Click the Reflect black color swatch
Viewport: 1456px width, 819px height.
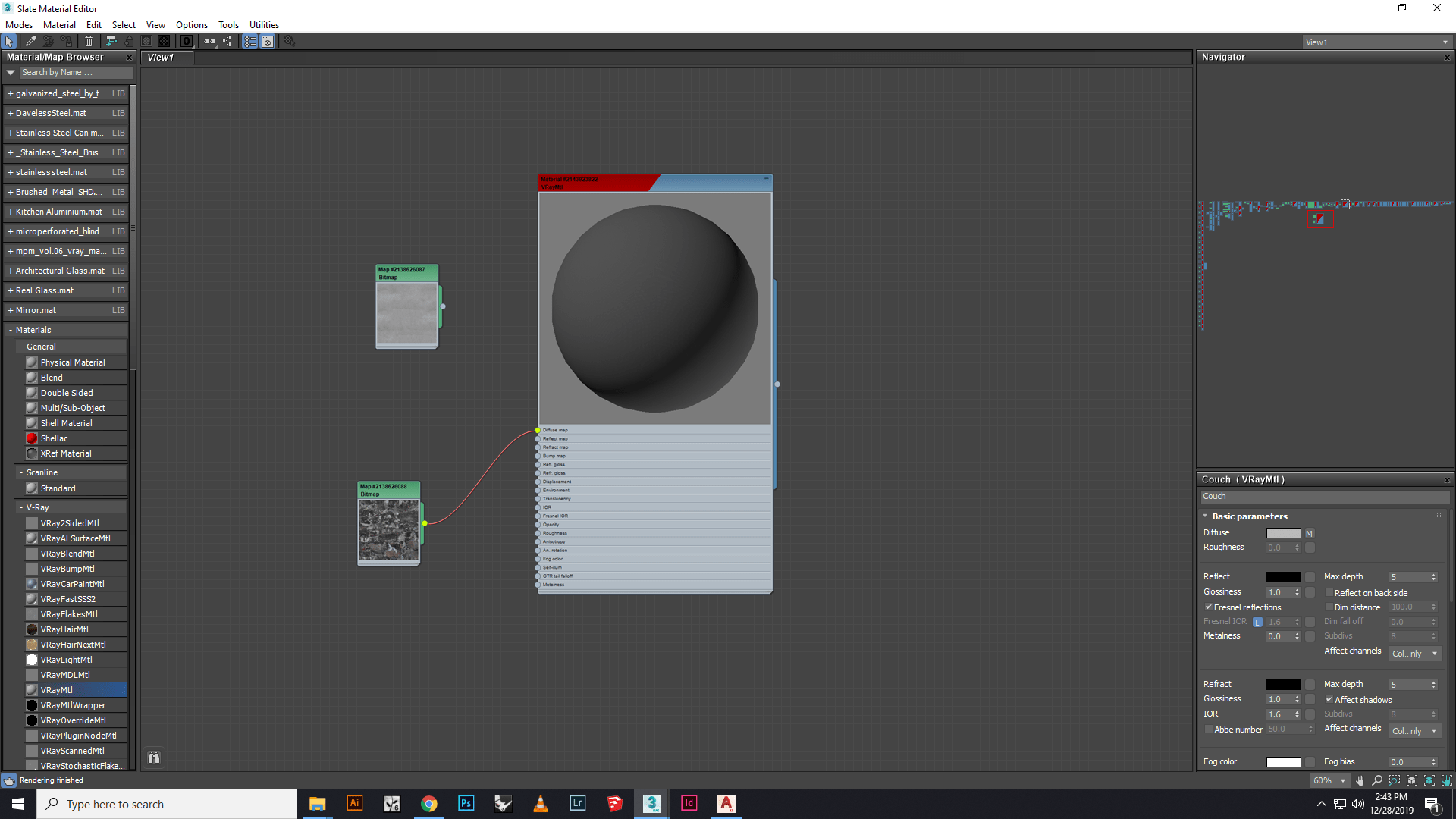1283,577
